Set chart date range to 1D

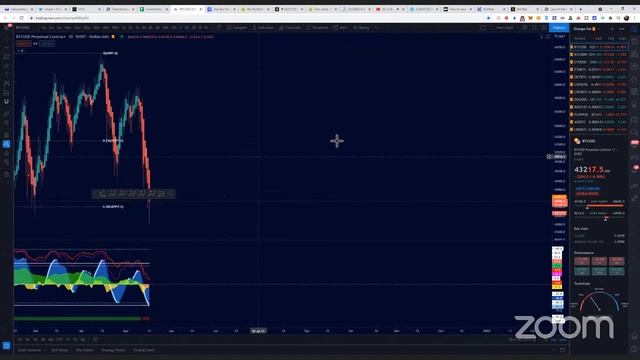coord(20,340)
